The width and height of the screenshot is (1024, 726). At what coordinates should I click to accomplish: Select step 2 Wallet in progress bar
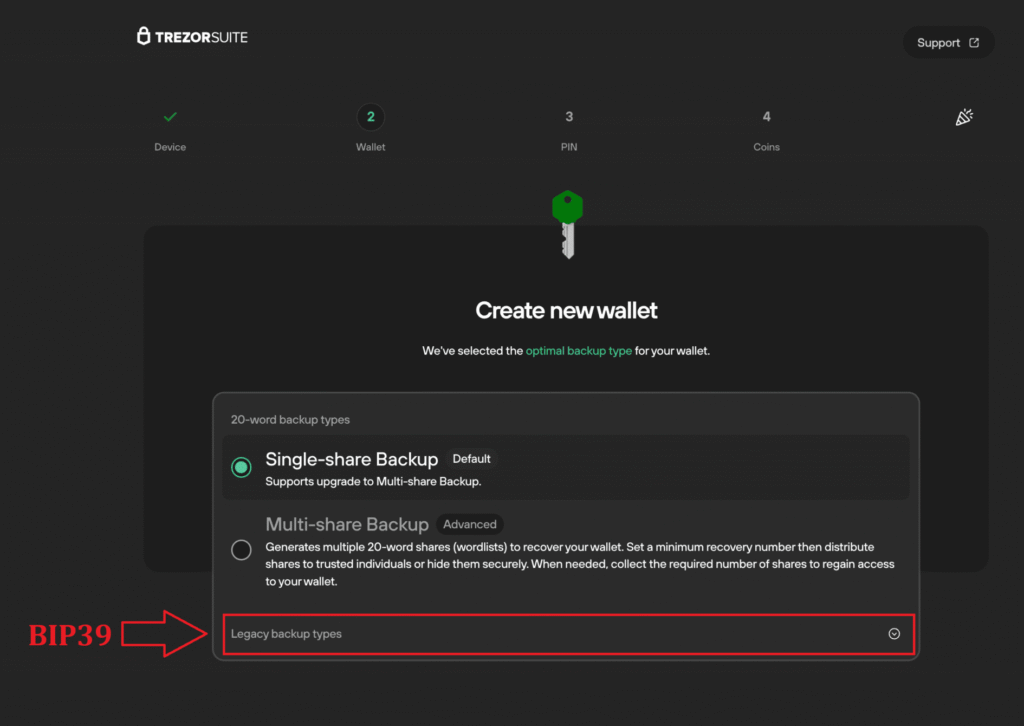[x=370, y=117]
